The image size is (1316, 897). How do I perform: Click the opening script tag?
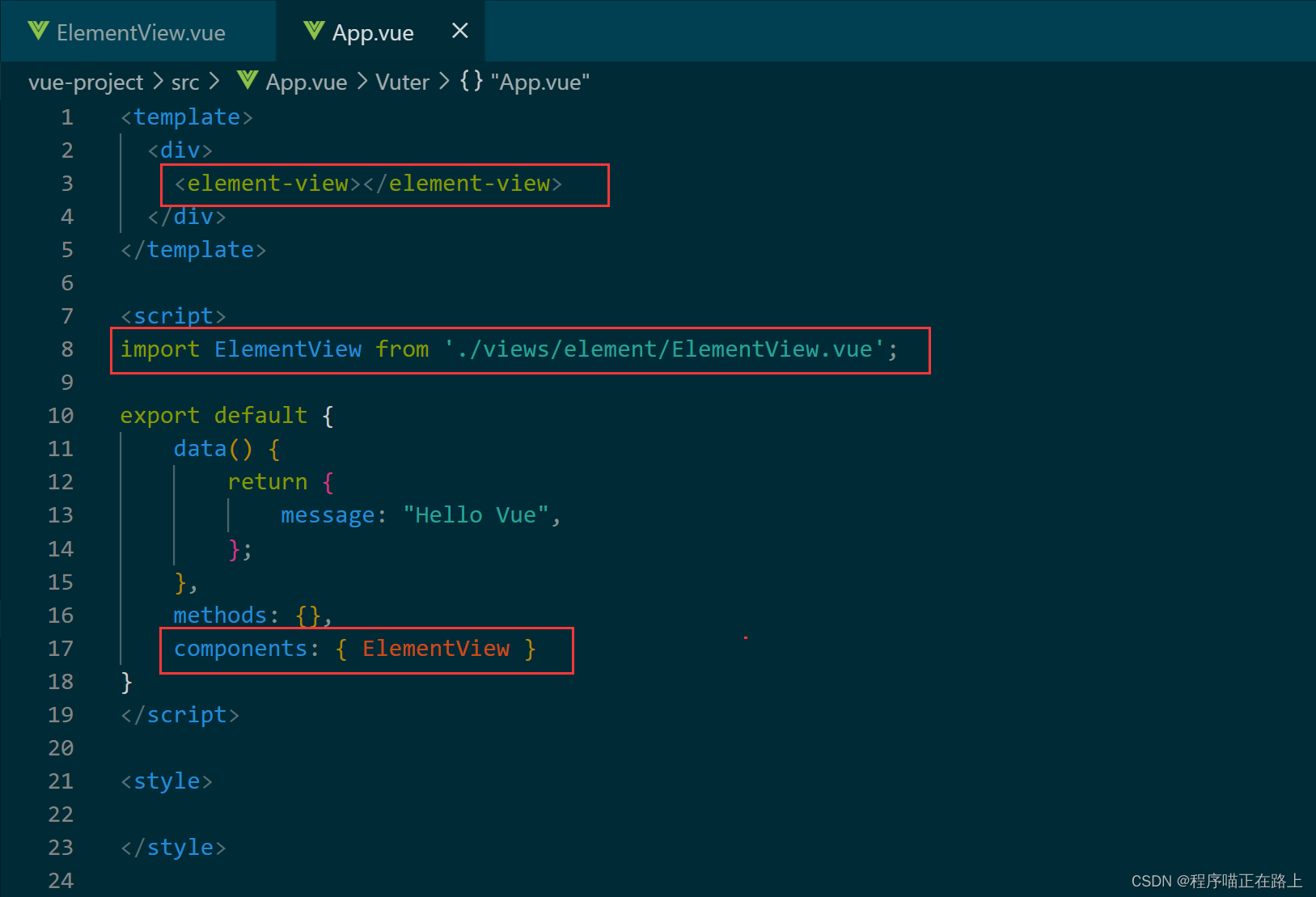pyautogui.click(x=173, y=316)
